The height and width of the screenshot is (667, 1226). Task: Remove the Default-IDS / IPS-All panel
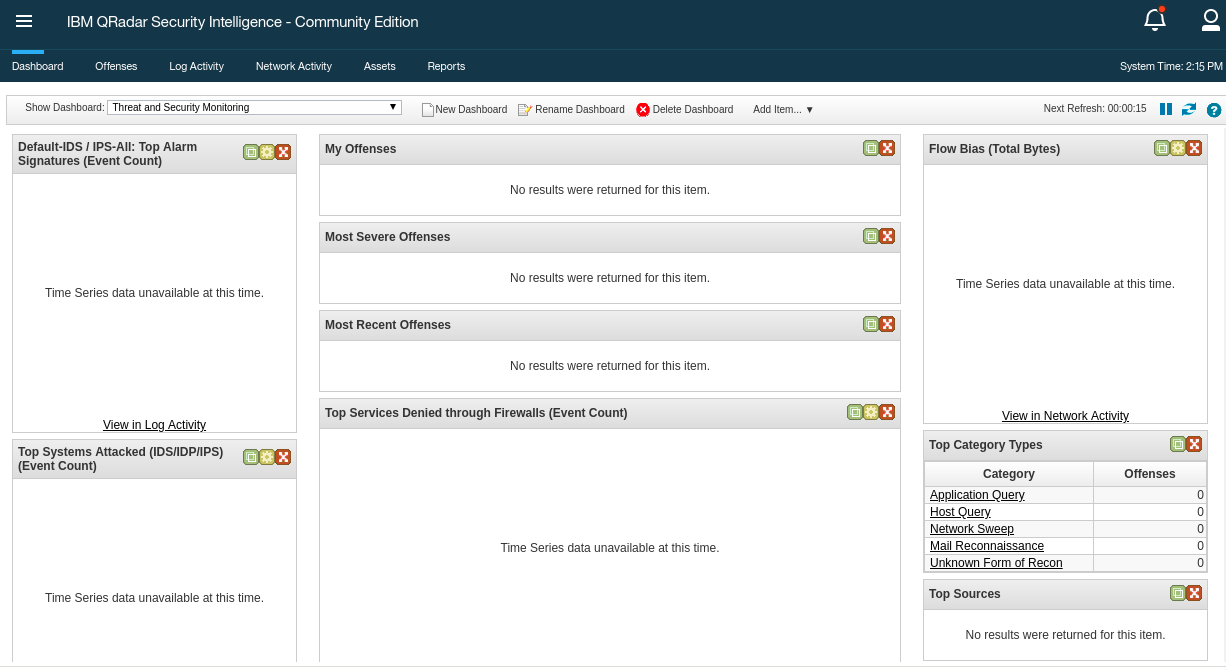pyautogui.click(x=283, y=152)
